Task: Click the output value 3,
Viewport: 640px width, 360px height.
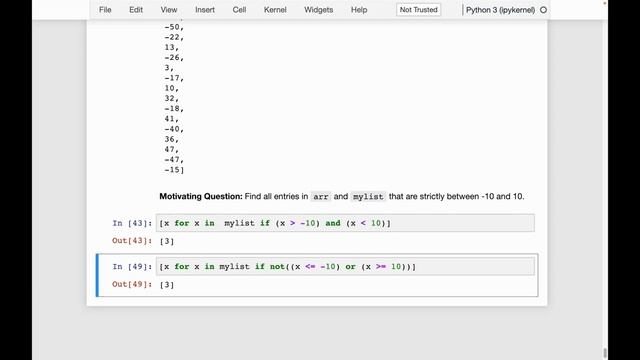Action: click(169, 68)
